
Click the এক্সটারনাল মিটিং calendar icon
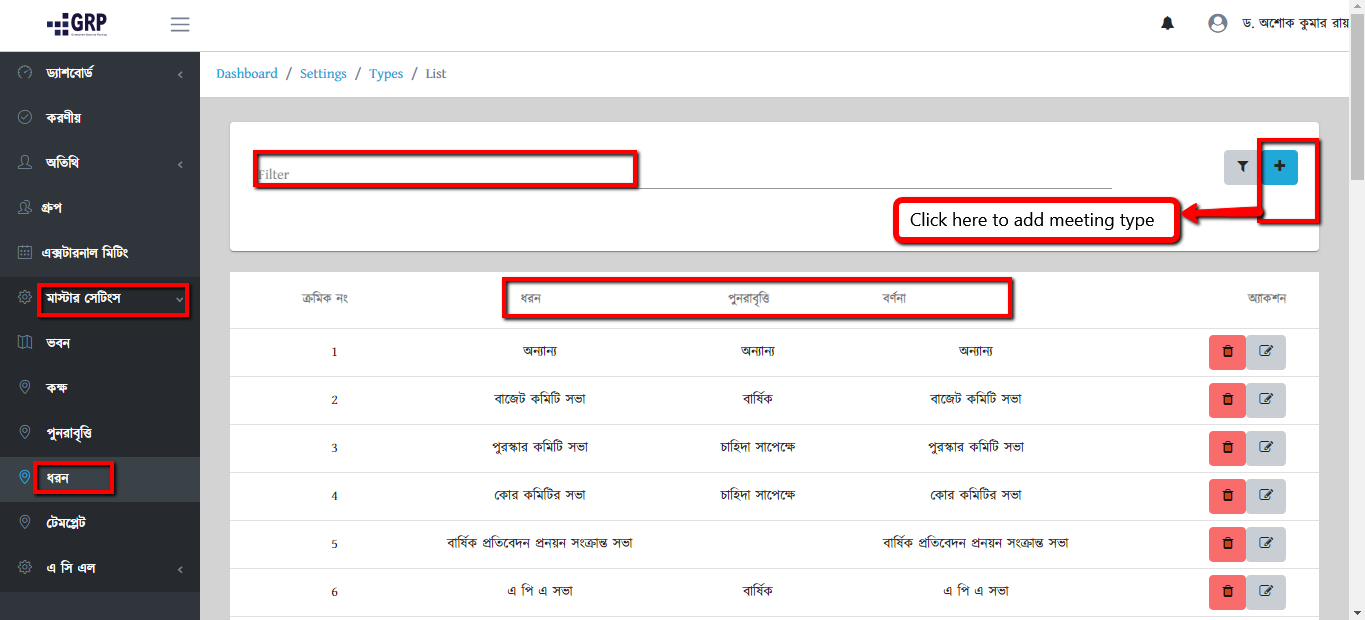(25, 252)
